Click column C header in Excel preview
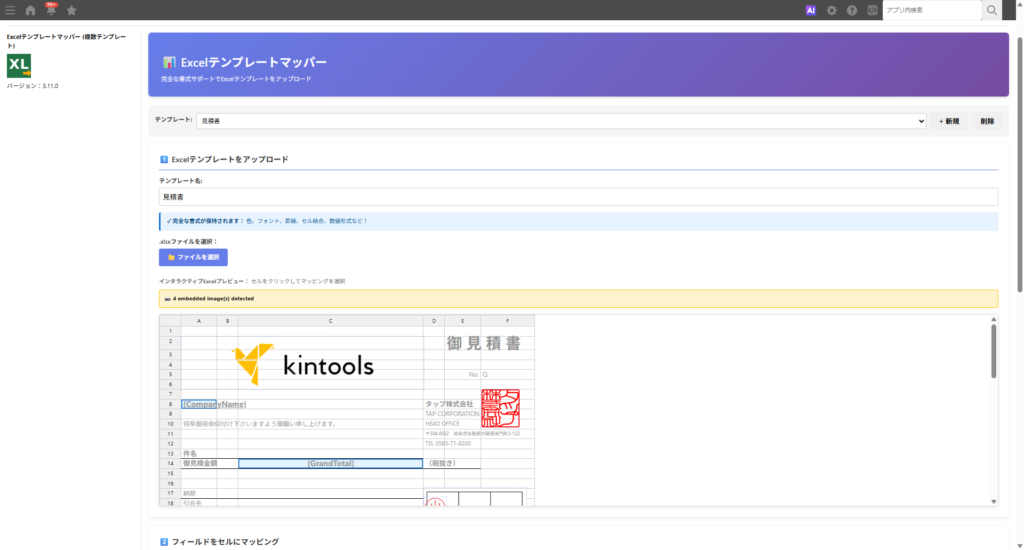 pos(330,321)
